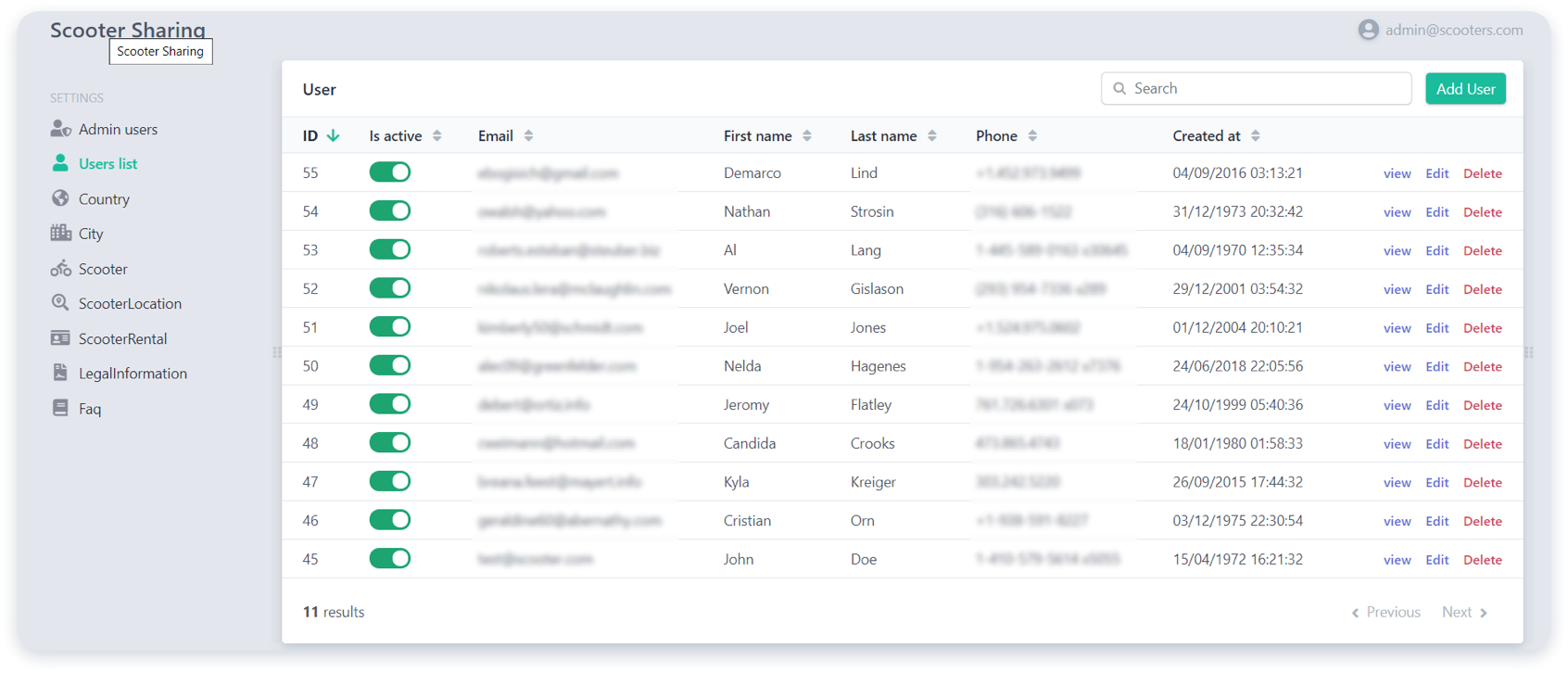Click the admin account avatar icon
Viewport: 1568px width, 673px height.
click(x=1368, y=30)
